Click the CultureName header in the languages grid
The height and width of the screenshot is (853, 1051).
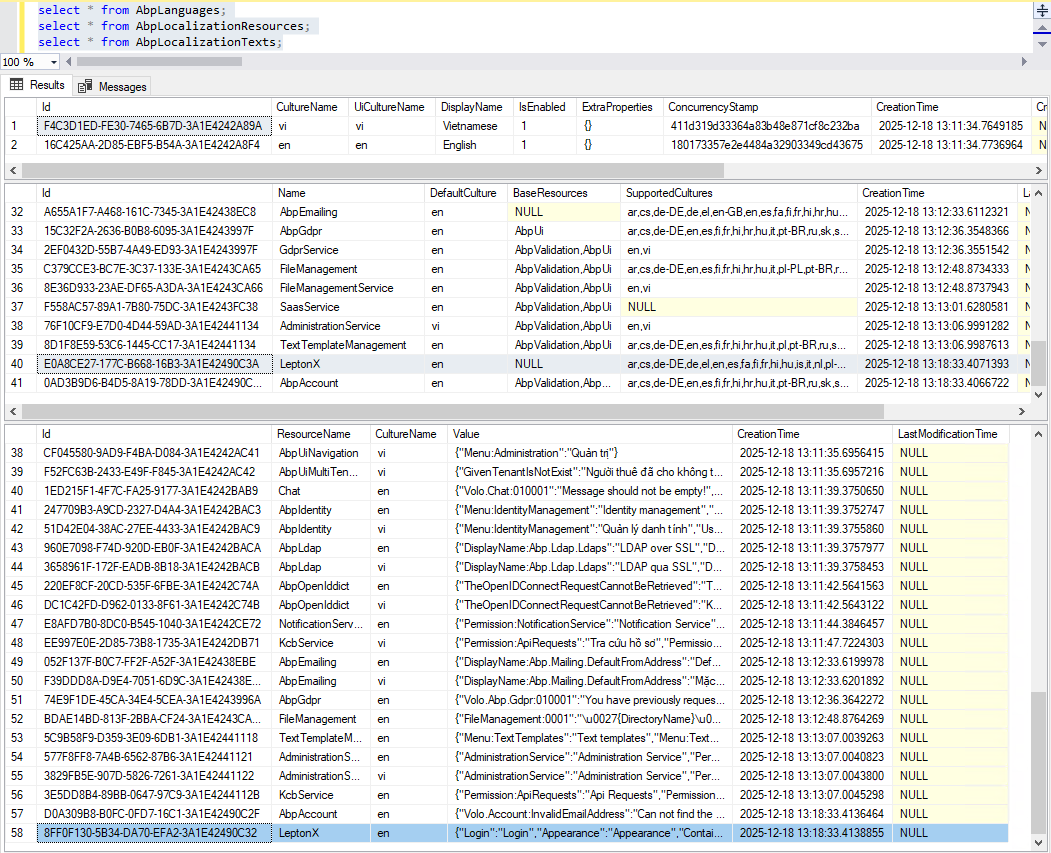pos(307,107)
